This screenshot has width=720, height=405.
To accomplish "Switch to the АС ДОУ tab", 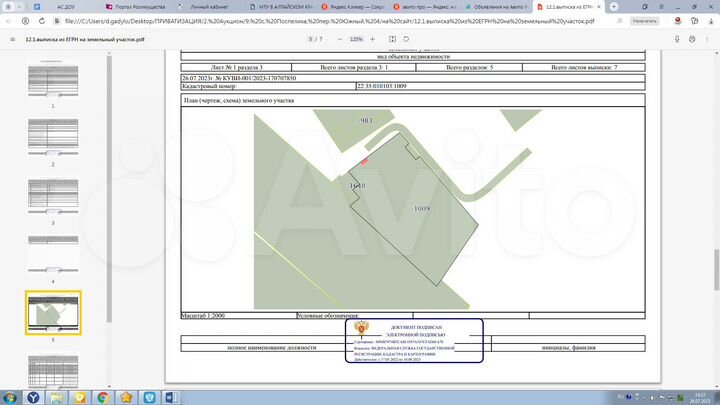I will click(66, 7).
